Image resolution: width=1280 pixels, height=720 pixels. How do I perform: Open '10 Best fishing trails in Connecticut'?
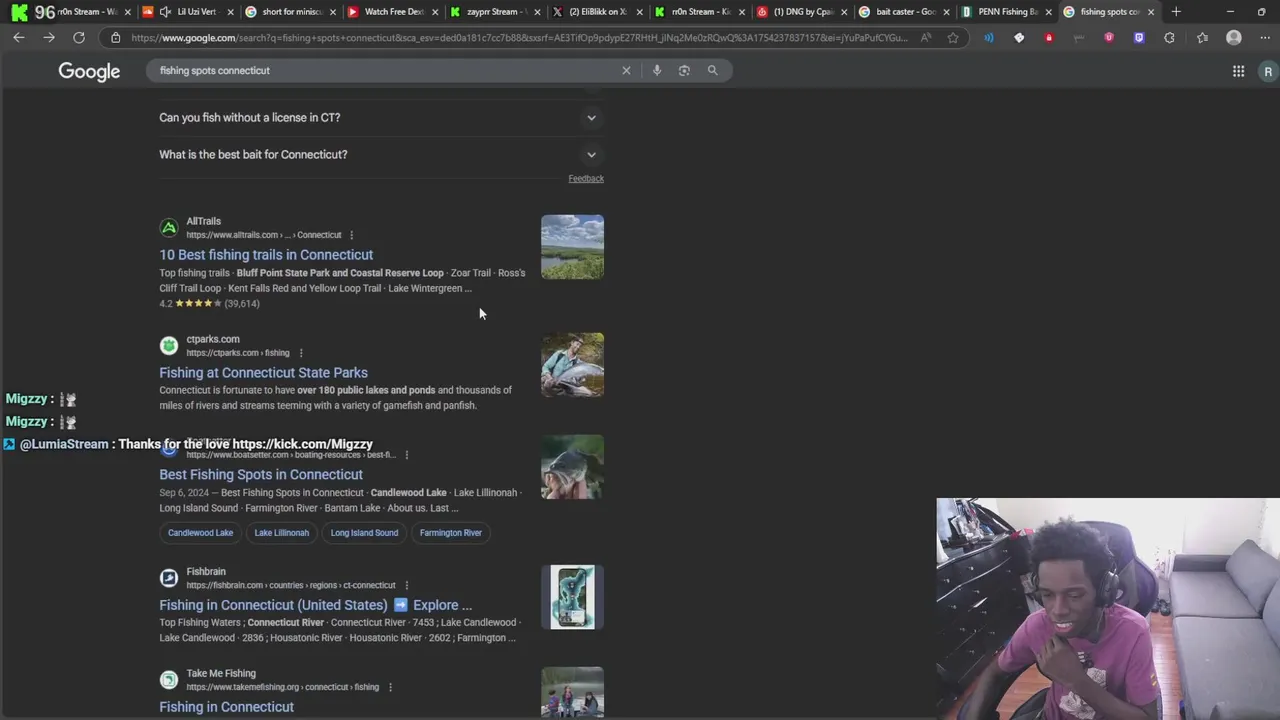click(x=266, y=255)
